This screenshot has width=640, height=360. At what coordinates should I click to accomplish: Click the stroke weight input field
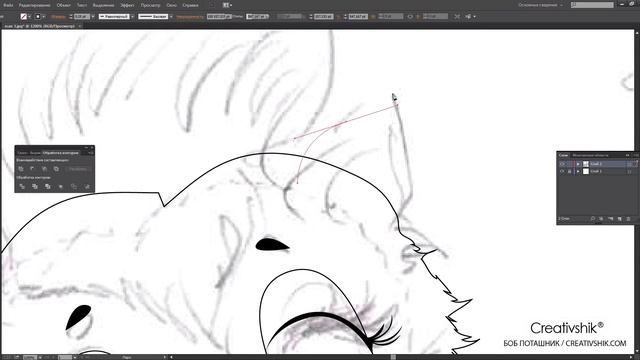click(x=82, y=17)
